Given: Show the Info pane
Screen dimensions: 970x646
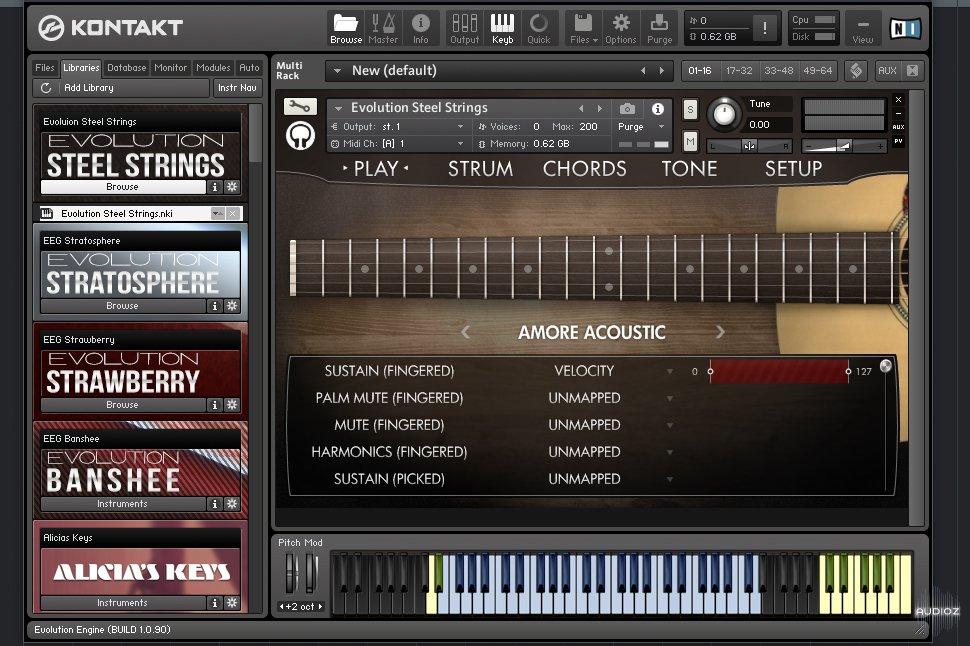Looking at the screenshot, I should (421, 28).
